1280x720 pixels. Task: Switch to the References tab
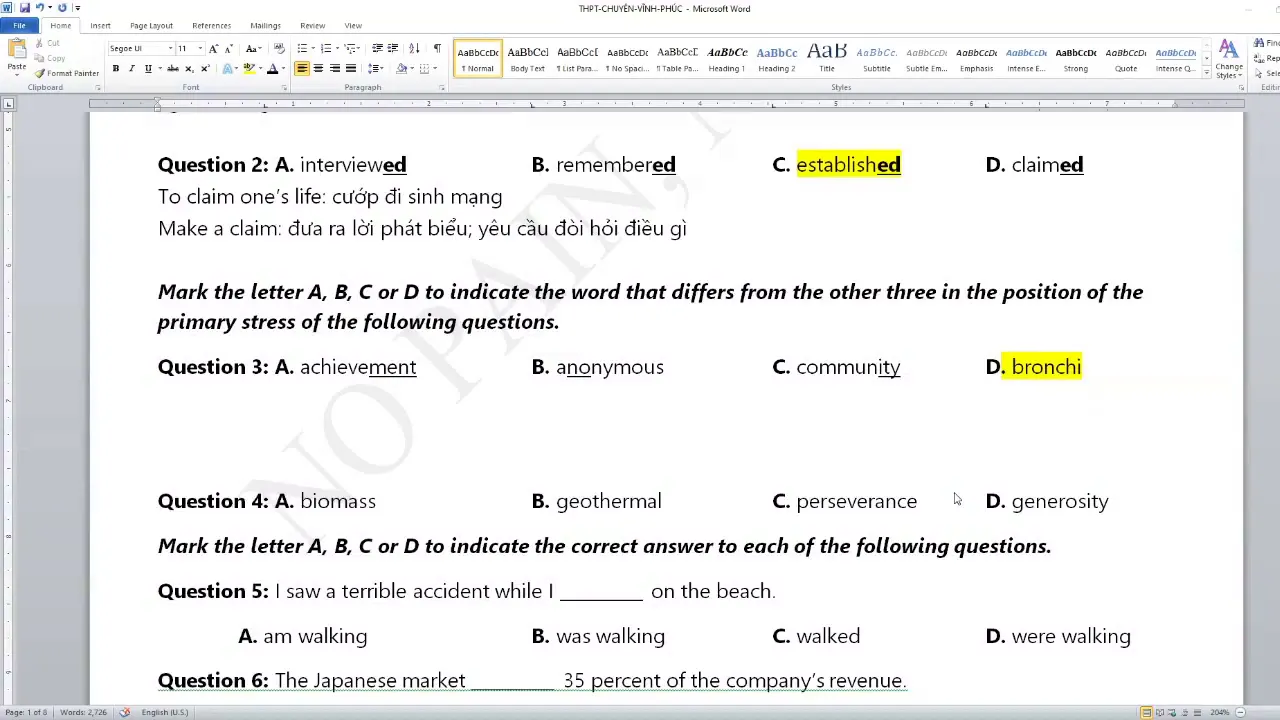[211, 25]
